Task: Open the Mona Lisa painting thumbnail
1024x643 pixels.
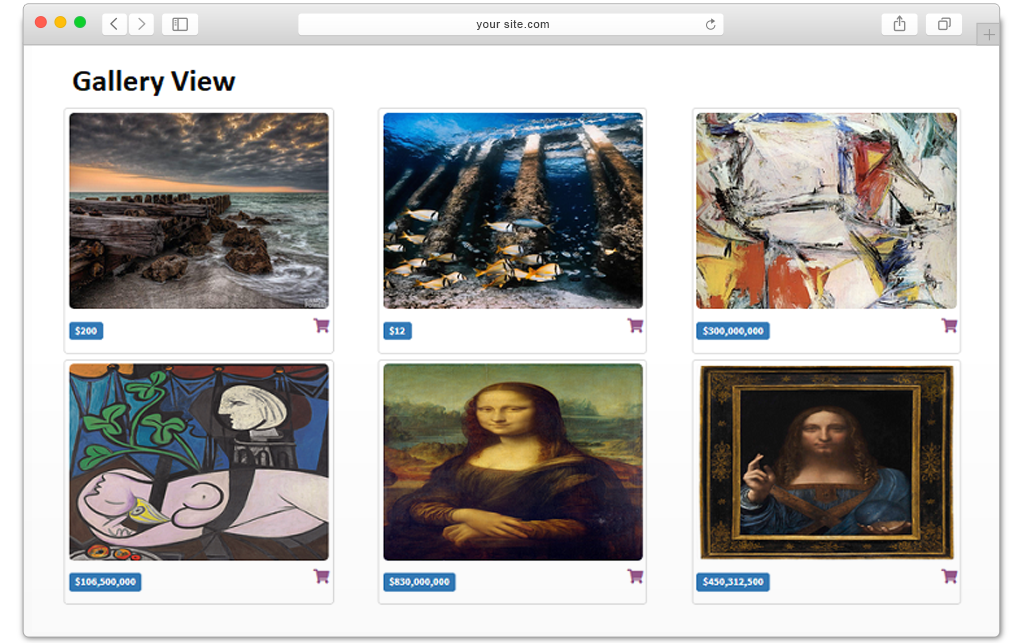Action: (513, 462)
